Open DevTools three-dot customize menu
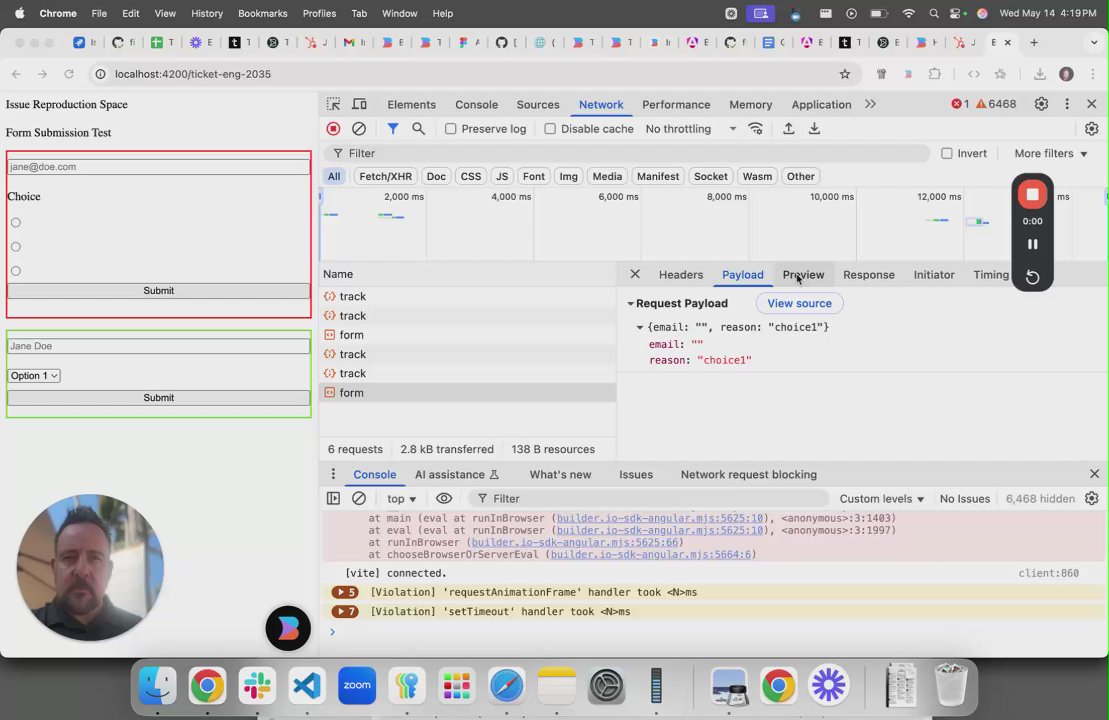This screenshot has width=1109, height=720. pyautogui.click(x=1067, y=104)
